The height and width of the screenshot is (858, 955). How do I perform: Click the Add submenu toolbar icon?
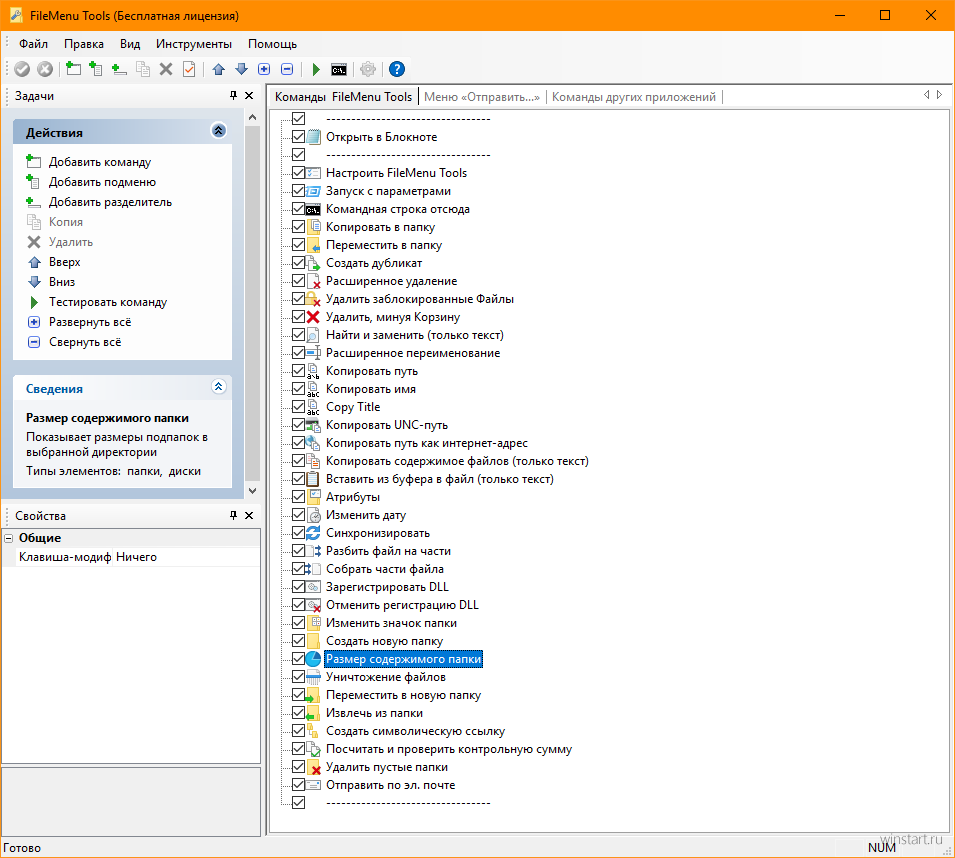(96, 69)
